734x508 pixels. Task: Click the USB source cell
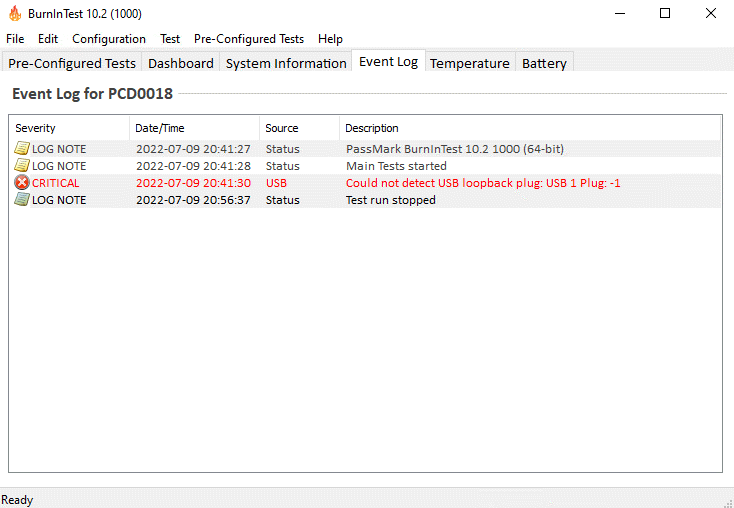tap(276, 183)
